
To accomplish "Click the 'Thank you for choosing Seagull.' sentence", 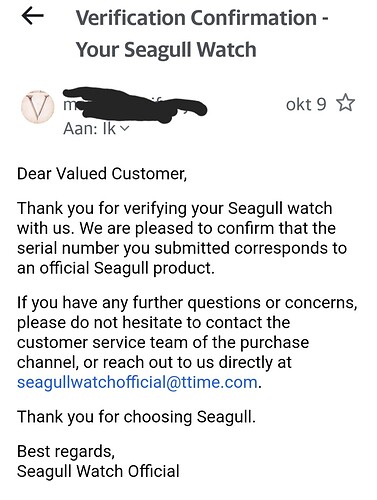I will (136, 417).
